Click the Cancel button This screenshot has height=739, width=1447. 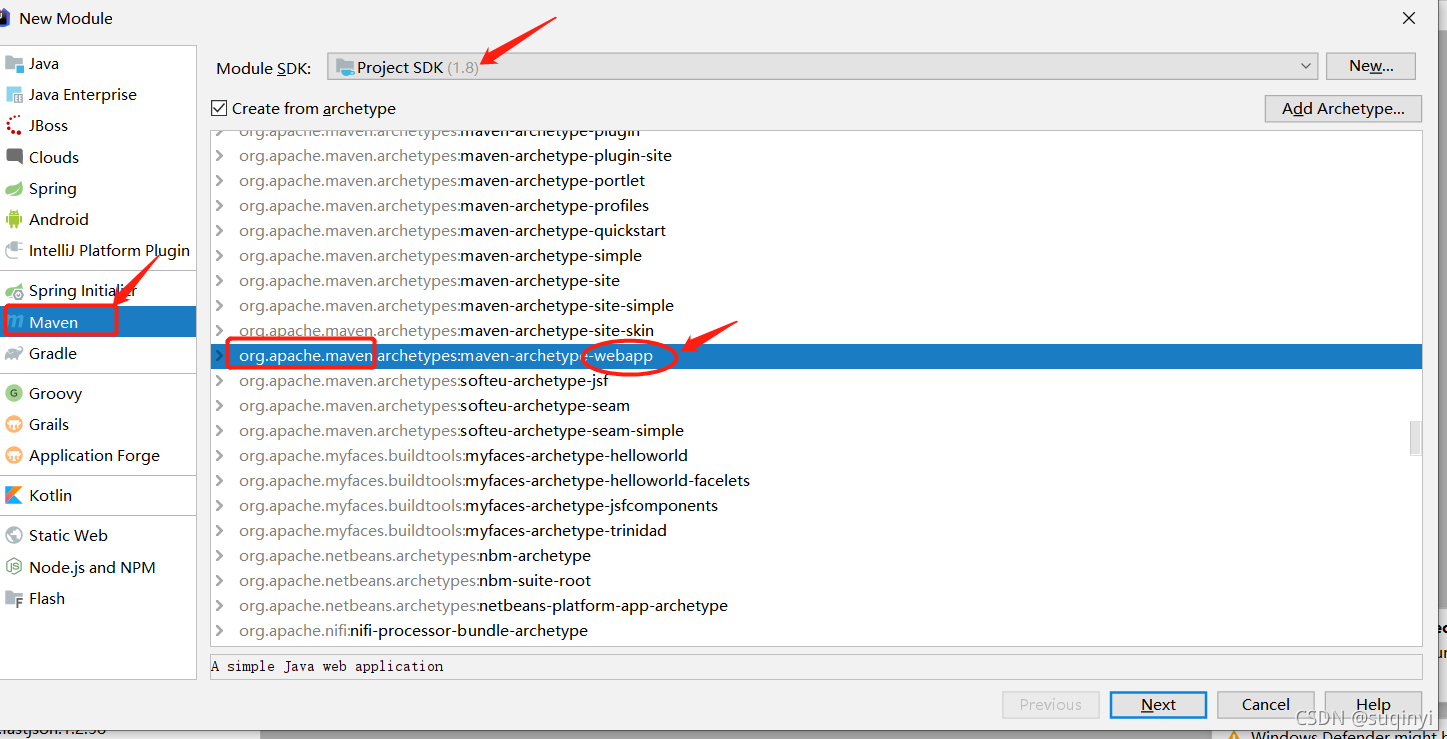1265,705
